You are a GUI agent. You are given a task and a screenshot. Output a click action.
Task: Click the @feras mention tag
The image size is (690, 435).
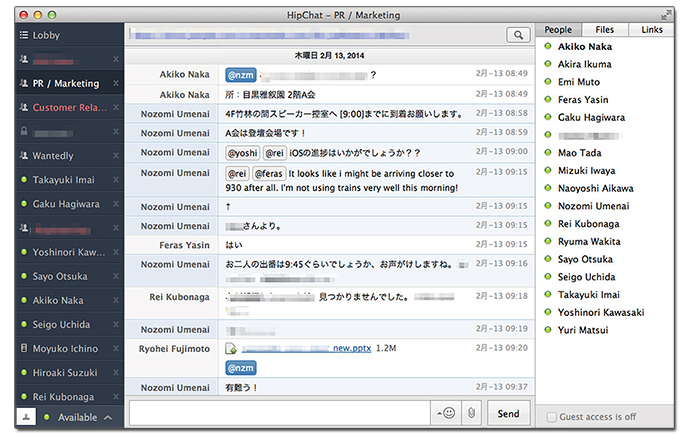[269, 174]
